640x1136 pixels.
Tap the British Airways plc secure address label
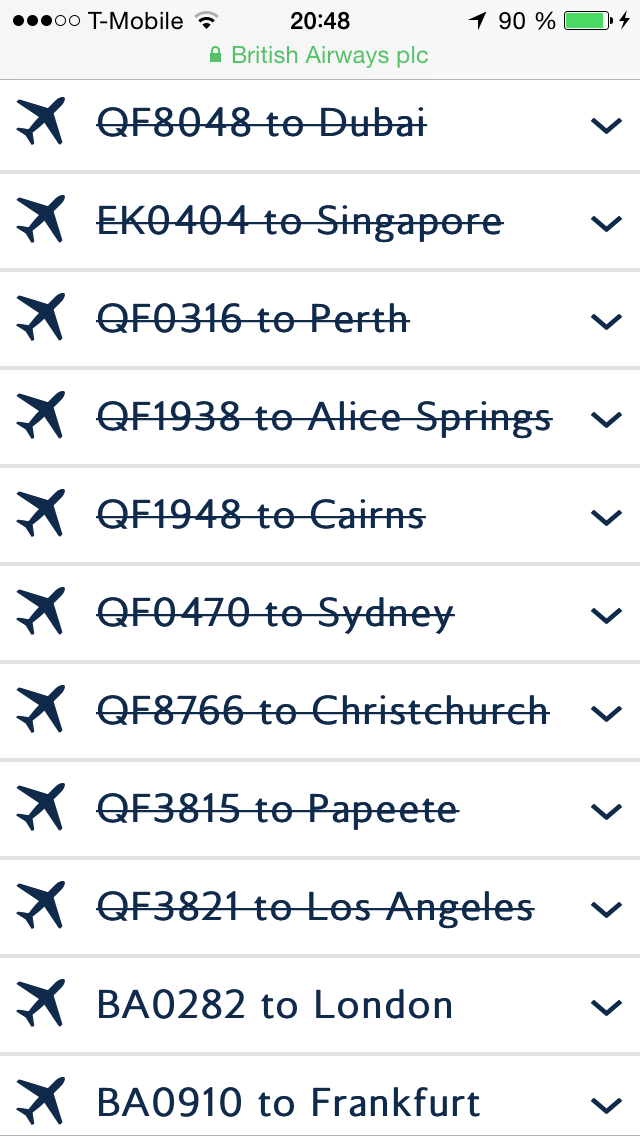click(x=320, y=55)
